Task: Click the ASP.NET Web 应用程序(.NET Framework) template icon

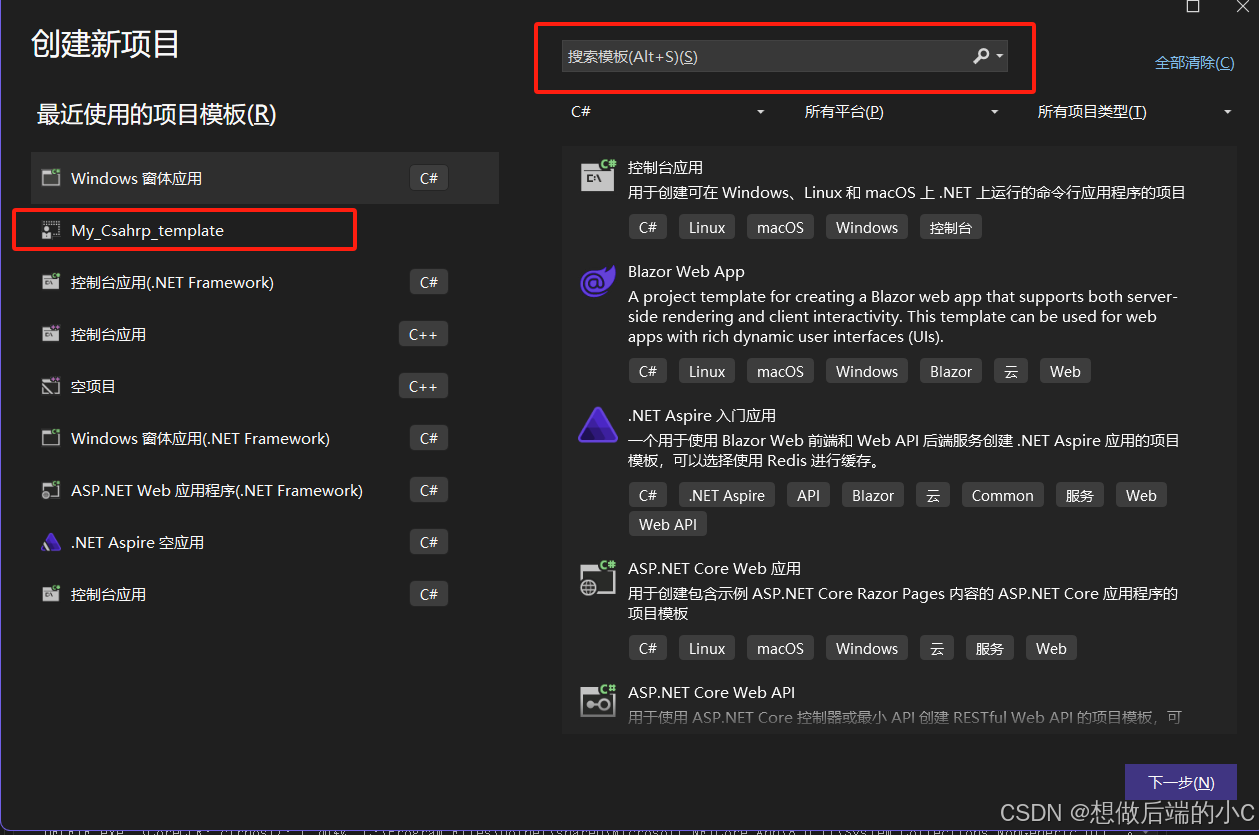Action: 51,490
